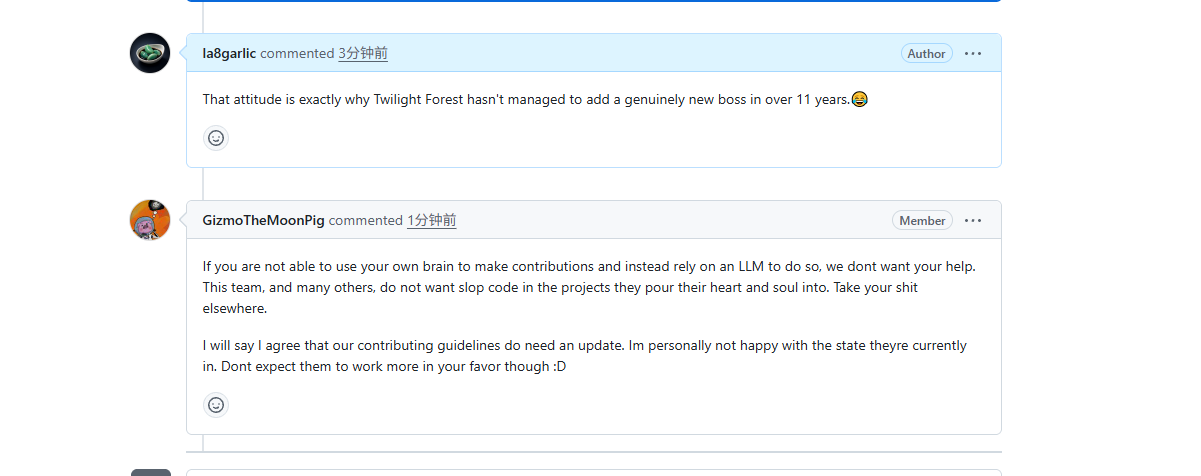Open options menu on la8garlic's comment
This screenshot has height=476, width=1201.
[x=973, y=53]
